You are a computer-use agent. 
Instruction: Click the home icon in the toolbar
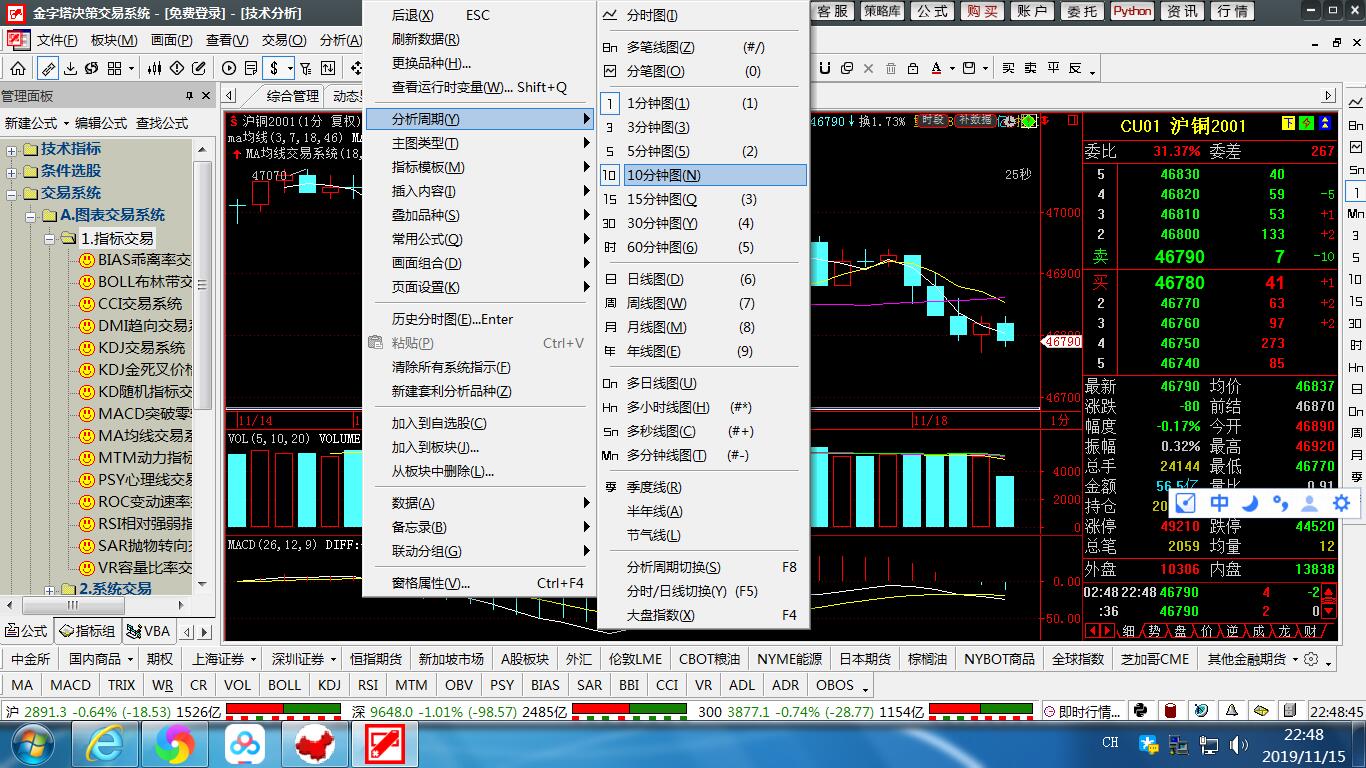(18, 68)
